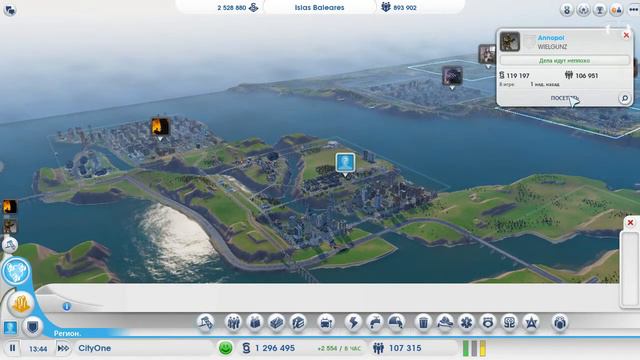640x360 pixels.
Task: Click the treasury amount 1 296 495
Action: (x=275, y=348)
